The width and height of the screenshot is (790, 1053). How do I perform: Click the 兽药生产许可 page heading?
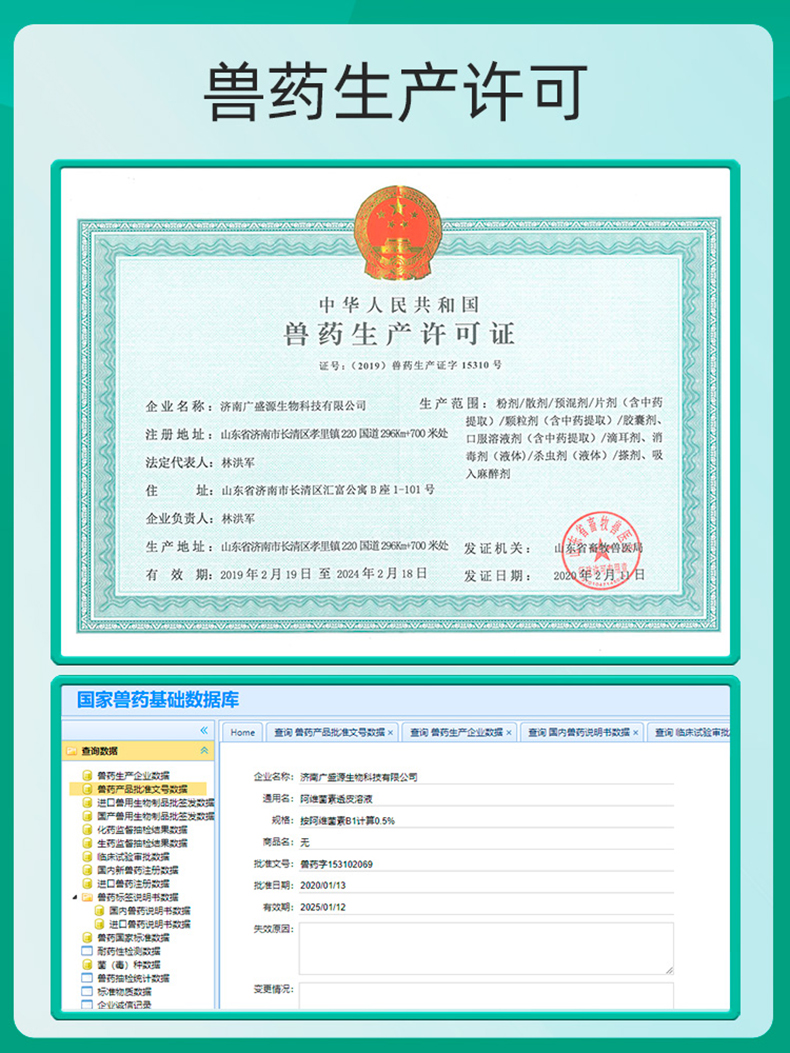point(395,92)
